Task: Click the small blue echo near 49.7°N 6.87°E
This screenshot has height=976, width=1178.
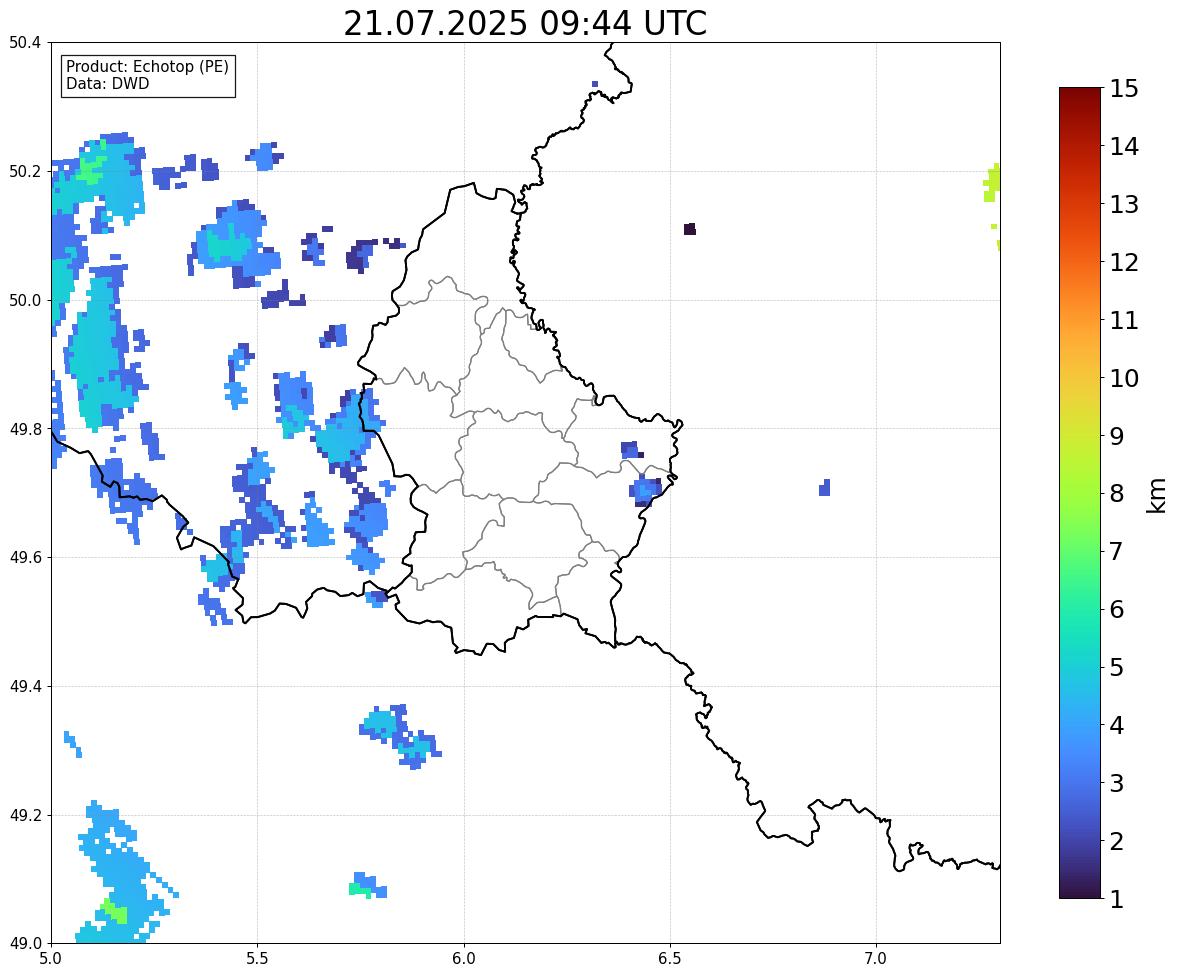Action: [x=825, y=488]
